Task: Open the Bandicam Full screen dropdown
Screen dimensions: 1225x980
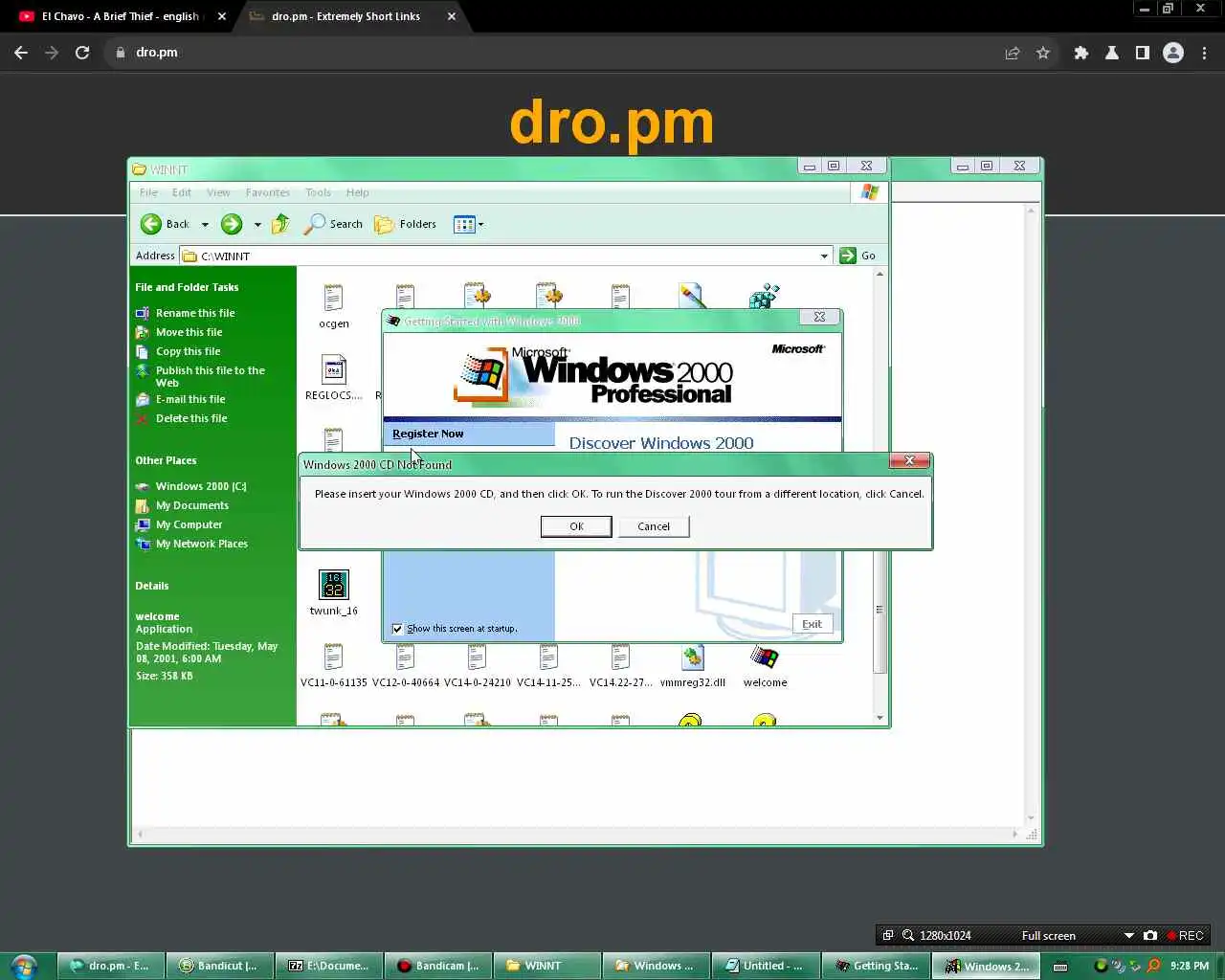Action: (x=1129, y=935)
